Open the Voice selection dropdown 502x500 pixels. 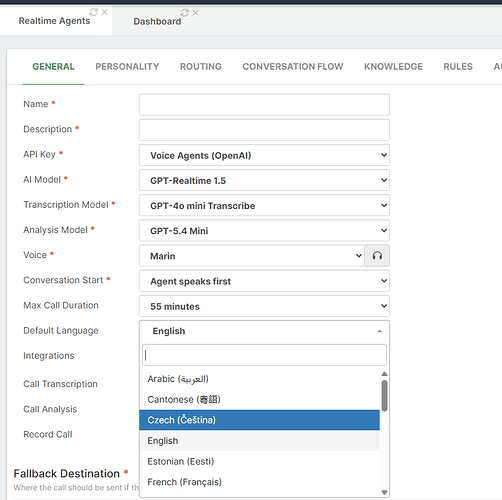[x=252, y=256]
